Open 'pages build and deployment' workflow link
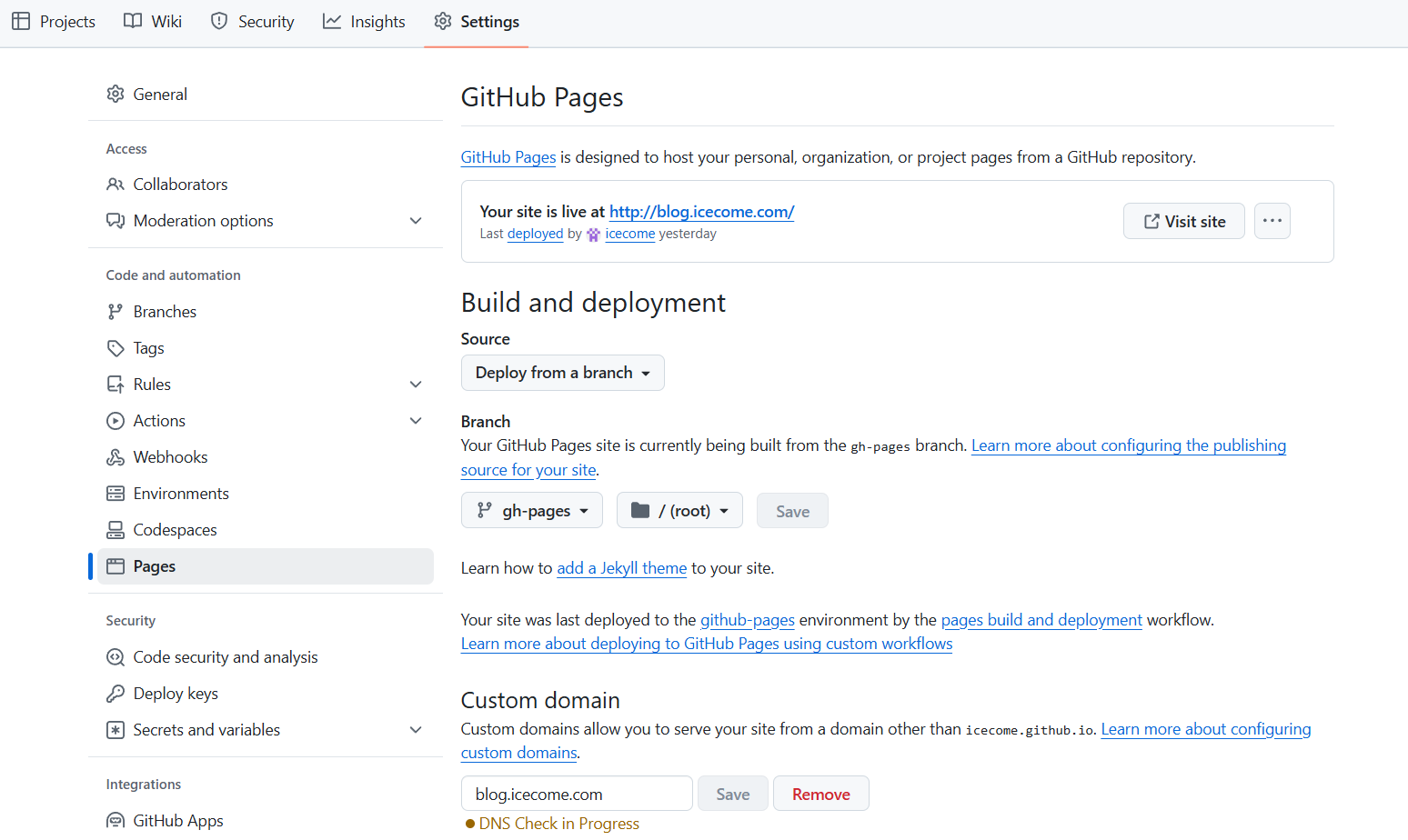This screenshot has width=1408, height=840. point(1041,620)
